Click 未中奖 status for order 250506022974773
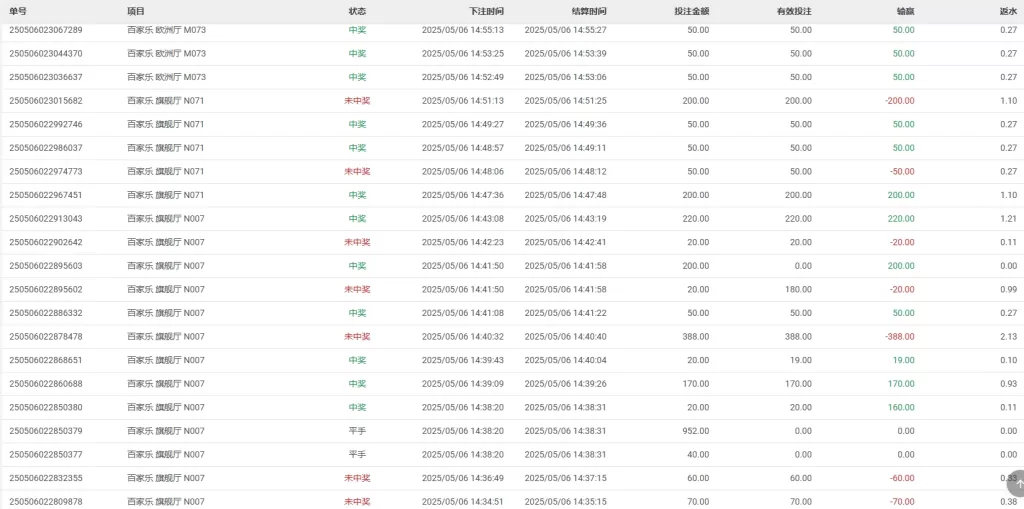Screen dimensions: 1024x509 click(357, 171)
